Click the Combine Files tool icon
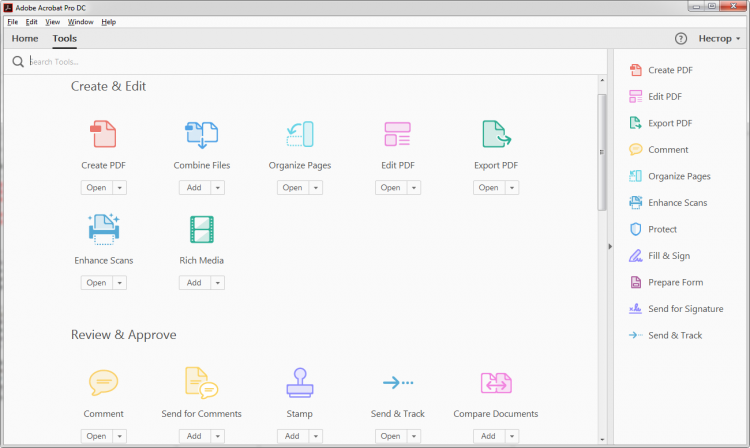This screenshot has height=448, width=750. point(201,134)
